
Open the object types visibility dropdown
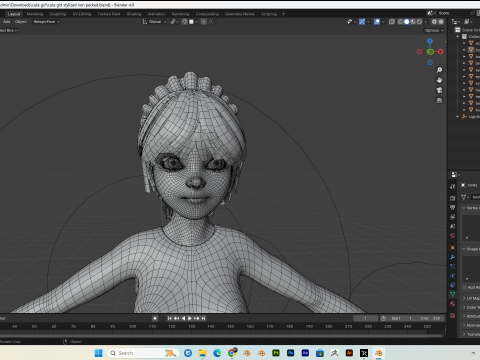click(x=350, y=22)
